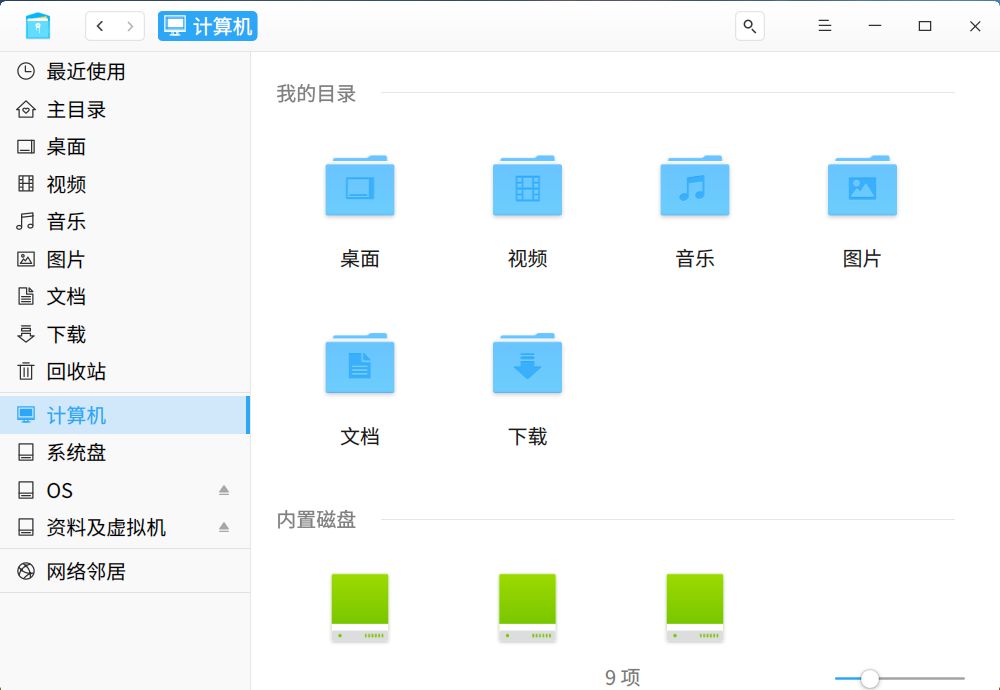Switch to the 计算机 tab
Viewport: 1000px width, 690px height.
click(207, 26)
